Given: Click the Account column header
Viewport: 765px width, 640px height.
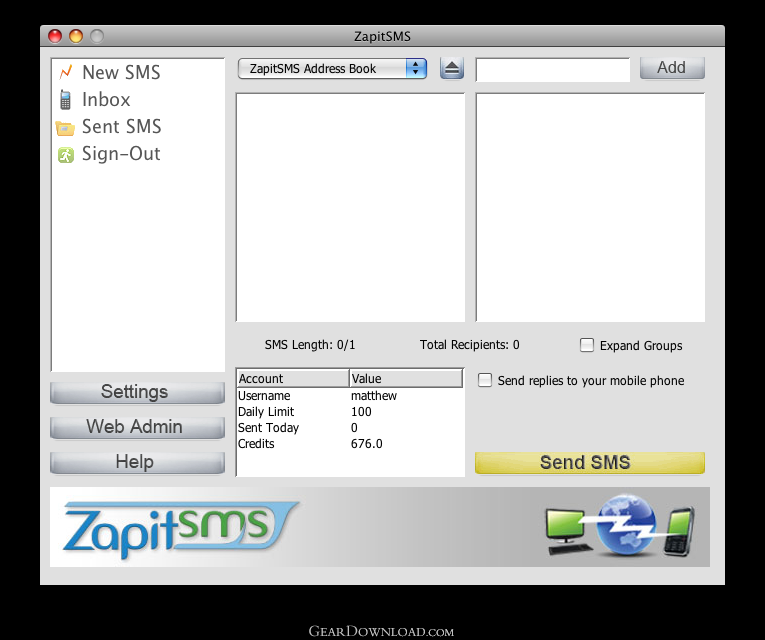Looking at the screenshot, I should (293, 379).
